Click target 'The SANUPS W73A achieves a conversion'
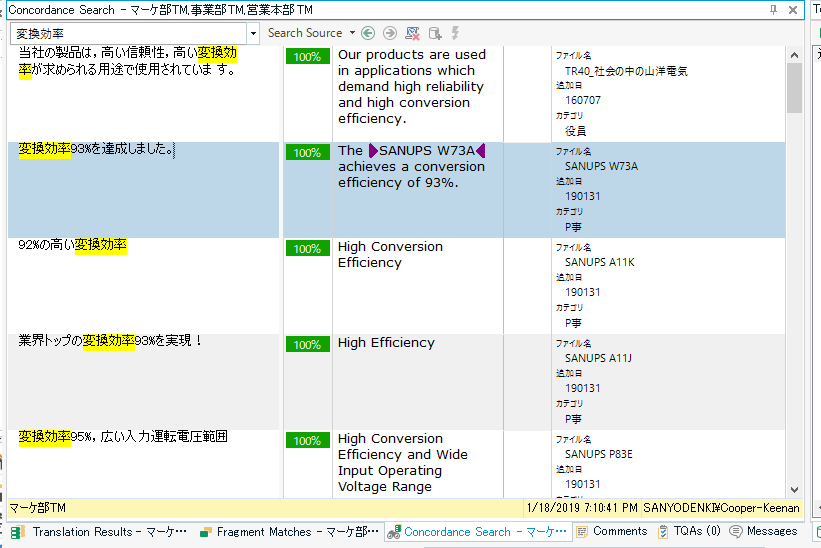Image resolution: width=821 pixels, height=548 pixels. (x=412, y=166)
